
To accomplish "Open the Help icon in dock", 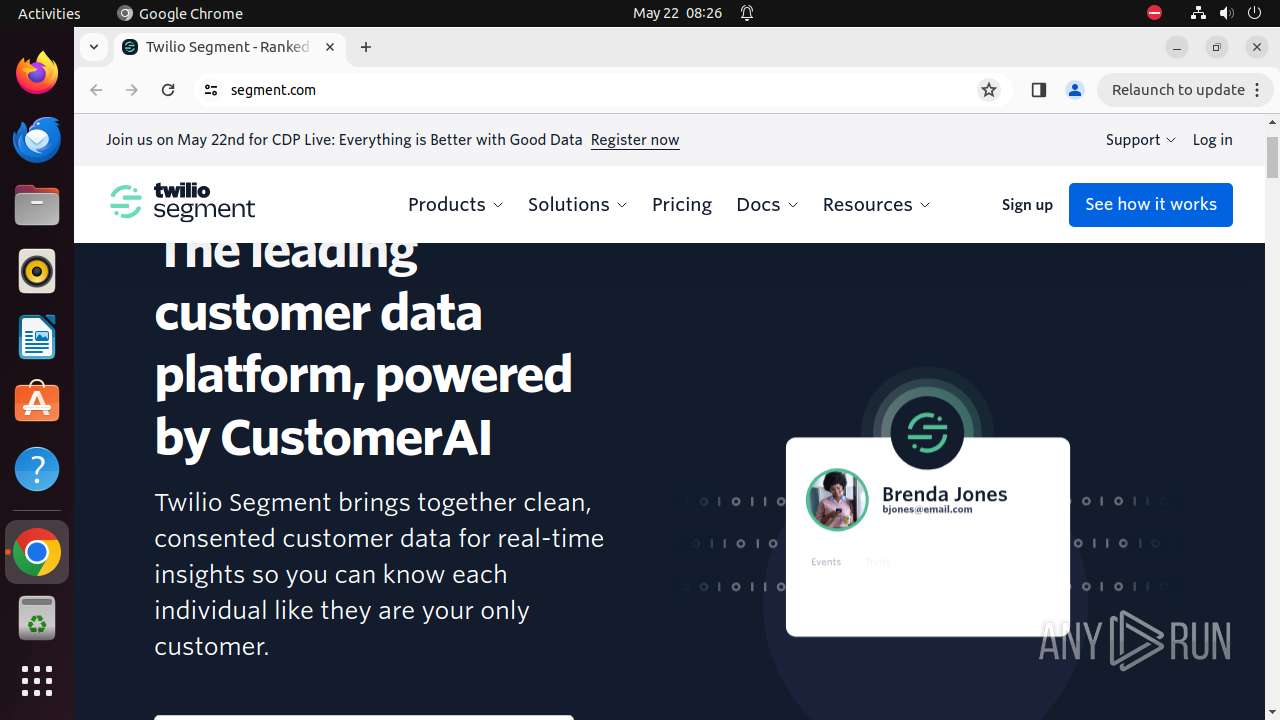I will tap(37, 469).
